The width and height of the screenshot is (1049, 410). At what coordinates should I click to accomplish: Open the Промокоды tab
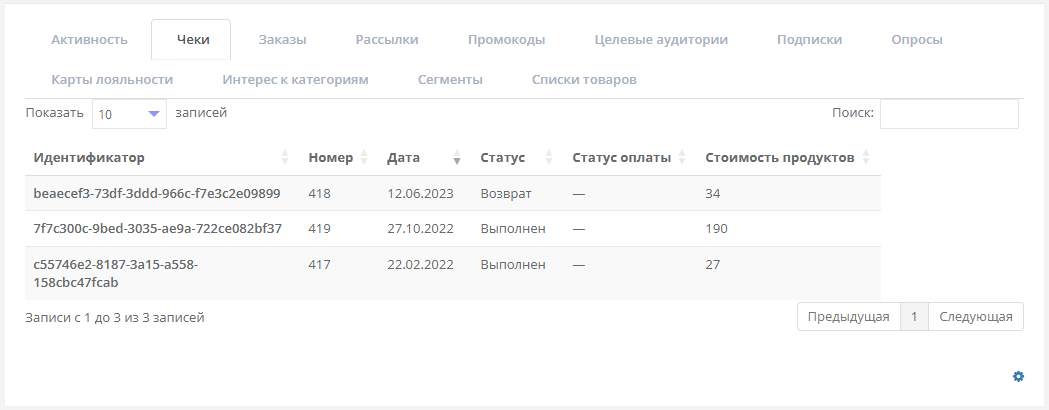[506, 39]
